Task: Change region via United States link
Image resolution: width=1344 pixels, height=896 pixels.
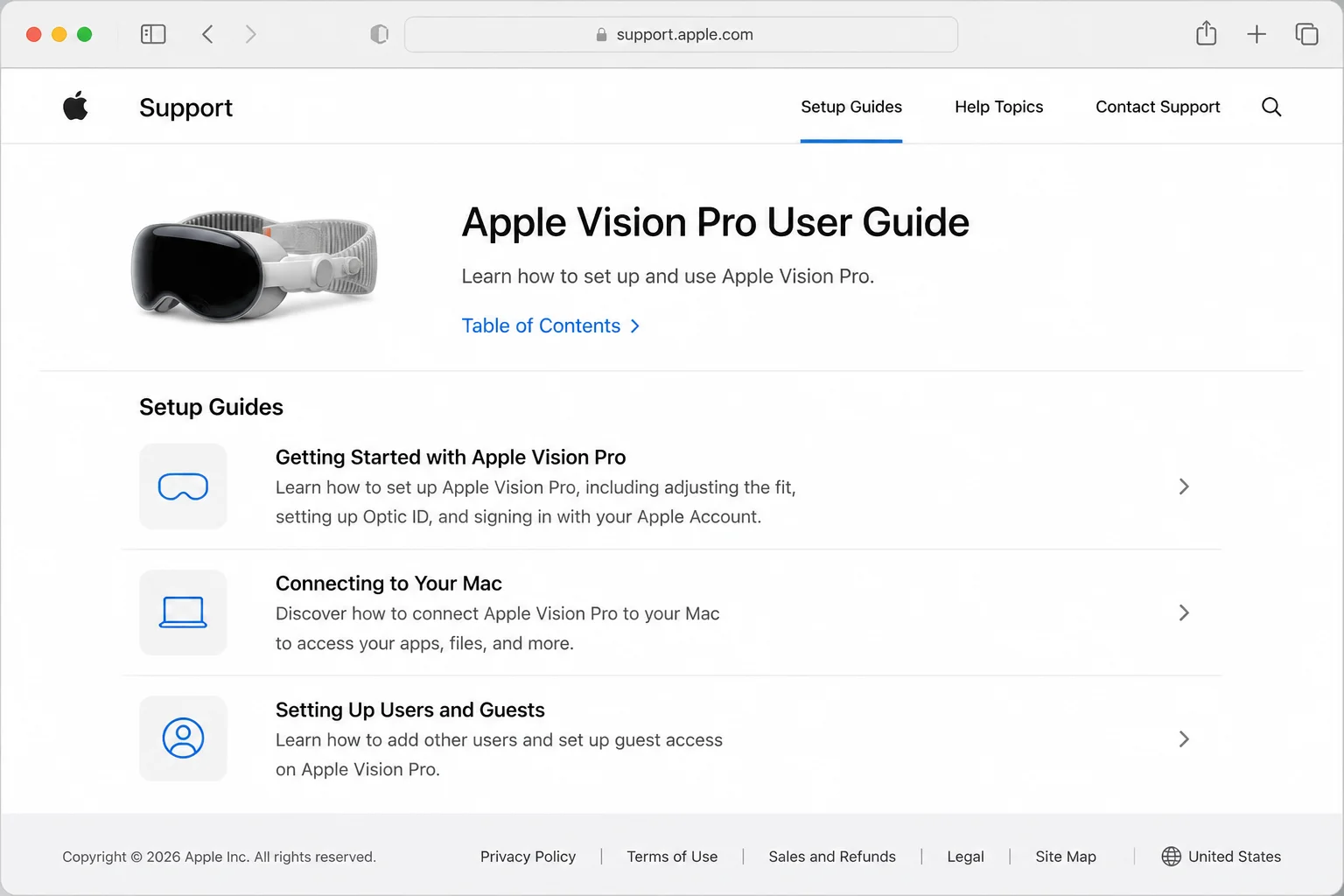Action: point(1234,857)
